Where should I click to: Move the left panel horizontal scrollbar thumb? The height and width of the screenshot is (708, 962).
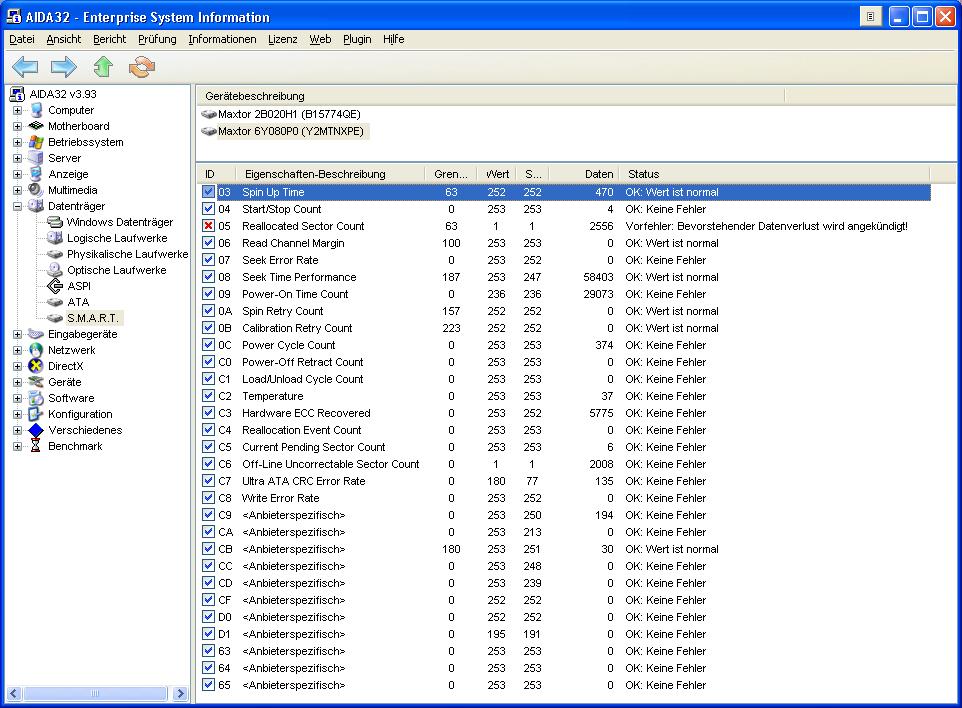95,693
